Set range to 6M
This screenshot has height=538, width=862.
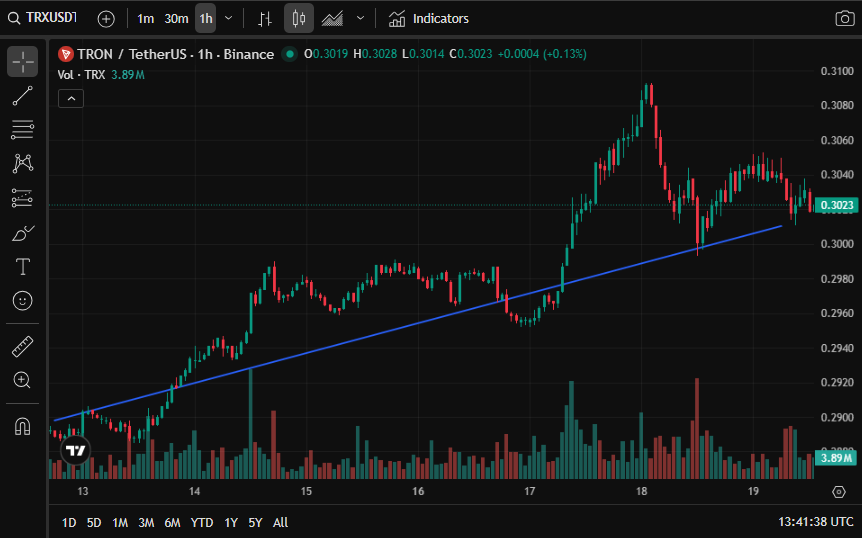tap(173, 523)
